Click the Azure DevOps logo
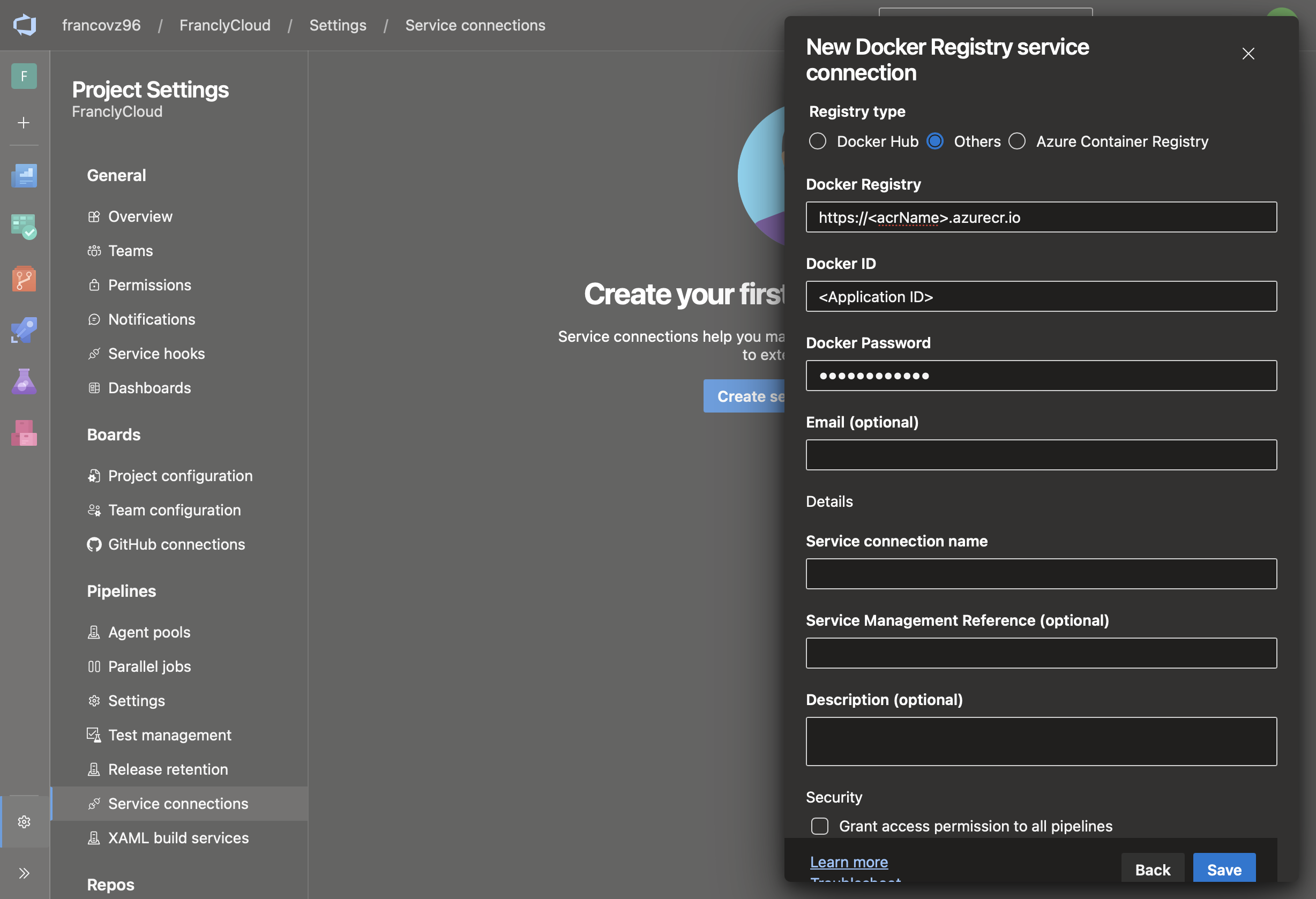Viewport: 1316px width, 899px height. pyautogui.click(x=24, y=25)
